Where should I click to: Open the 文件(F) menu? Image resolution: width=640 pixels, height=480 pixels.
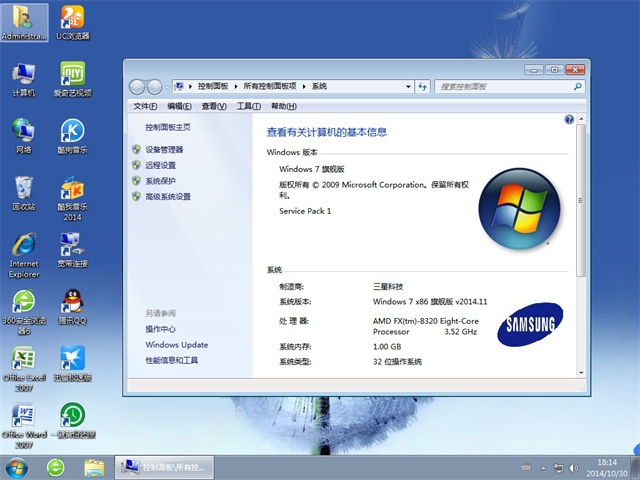coord(145,106)
